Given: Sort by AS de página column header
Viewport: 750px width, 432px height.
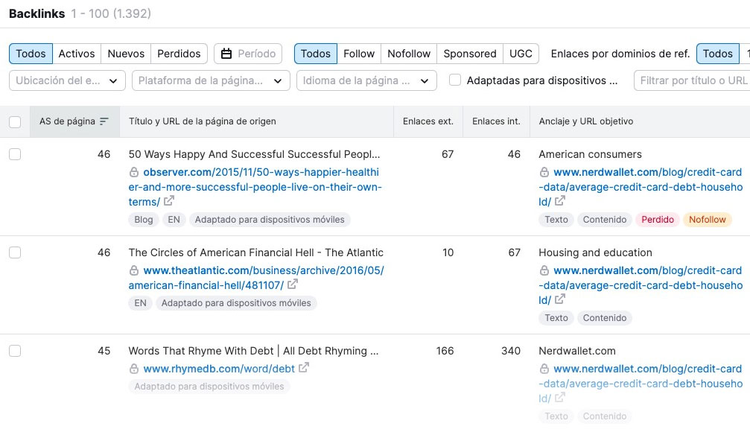Looking at the screenshot, I should pyautogui.click(x=75, y=122).
